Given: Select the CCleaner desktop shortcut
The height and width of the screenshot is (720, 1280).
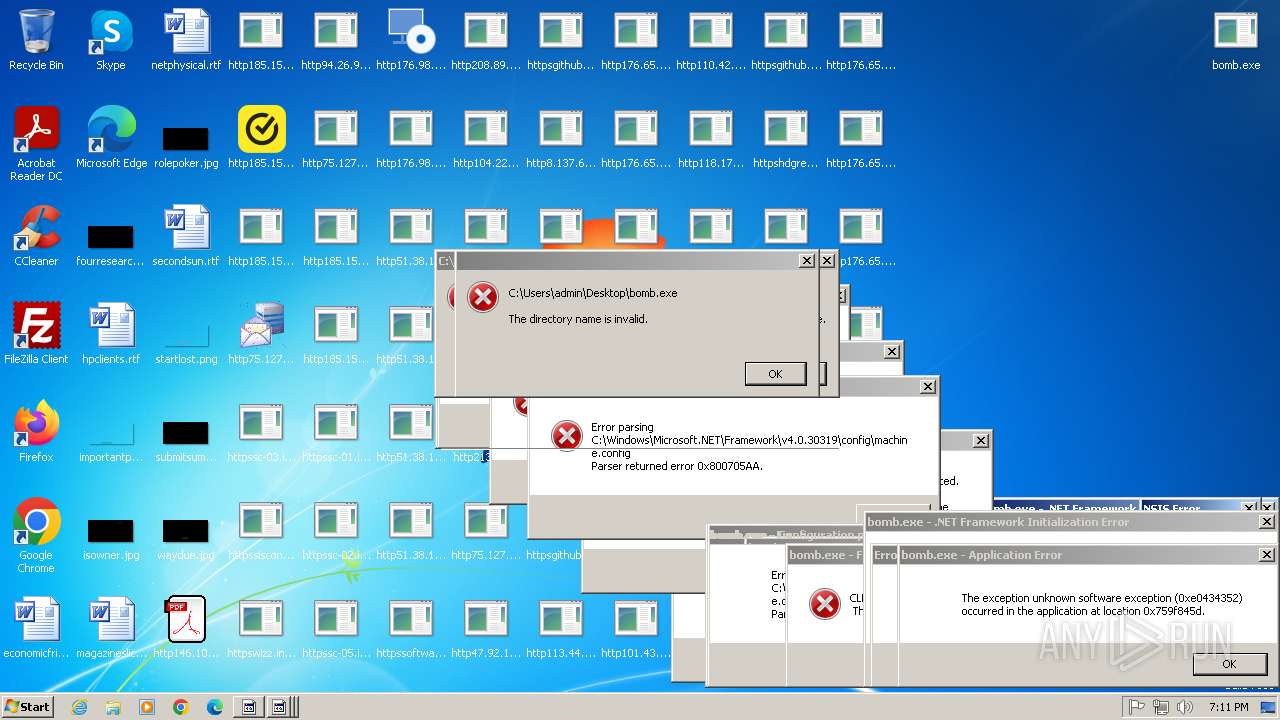Looking at the screenshot, I should pyautogui.click(x=36, y=236).
